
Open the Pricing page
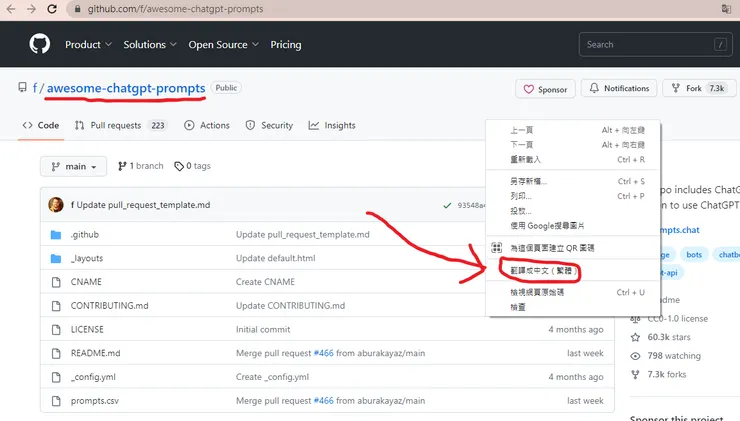coord(286,44)
